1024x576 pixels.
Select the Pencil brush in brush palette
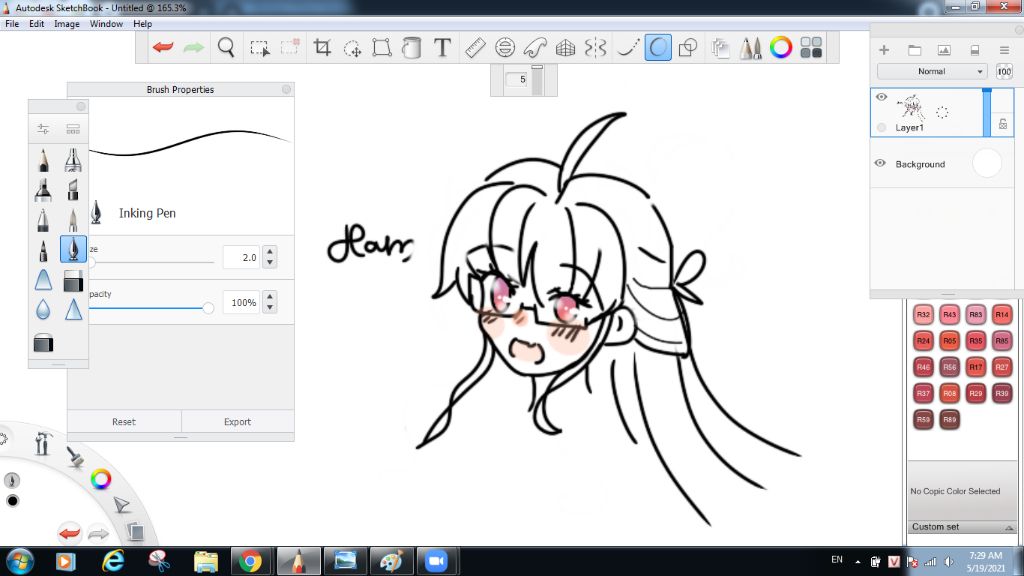click(43, 160)
